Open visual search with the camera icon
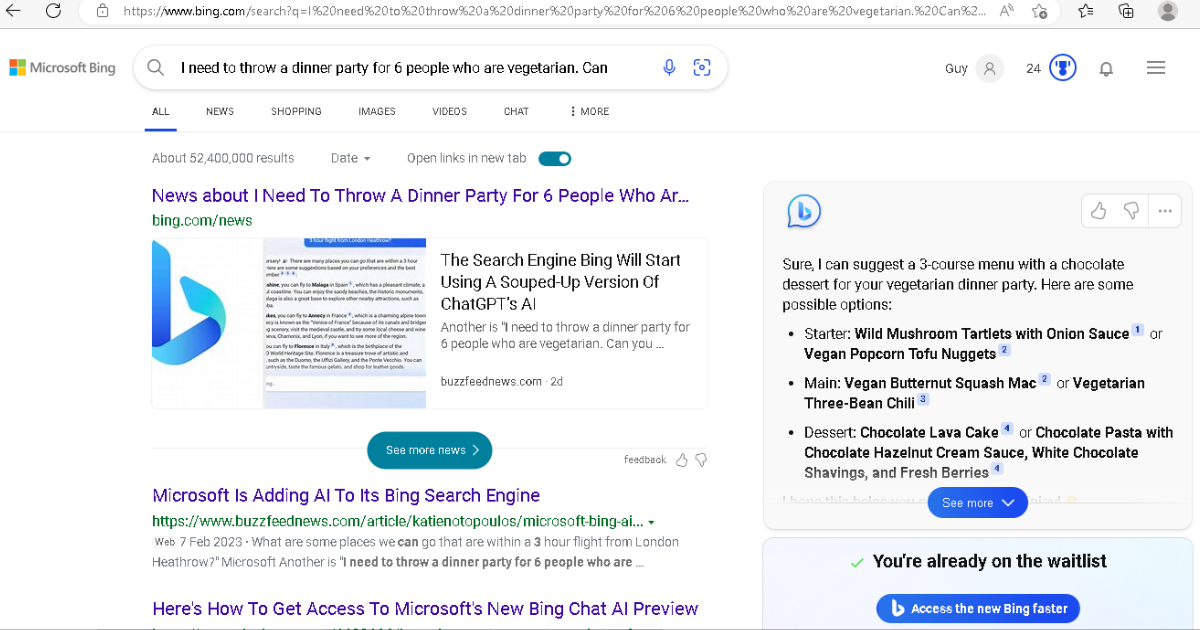 [x=701, y=67]
